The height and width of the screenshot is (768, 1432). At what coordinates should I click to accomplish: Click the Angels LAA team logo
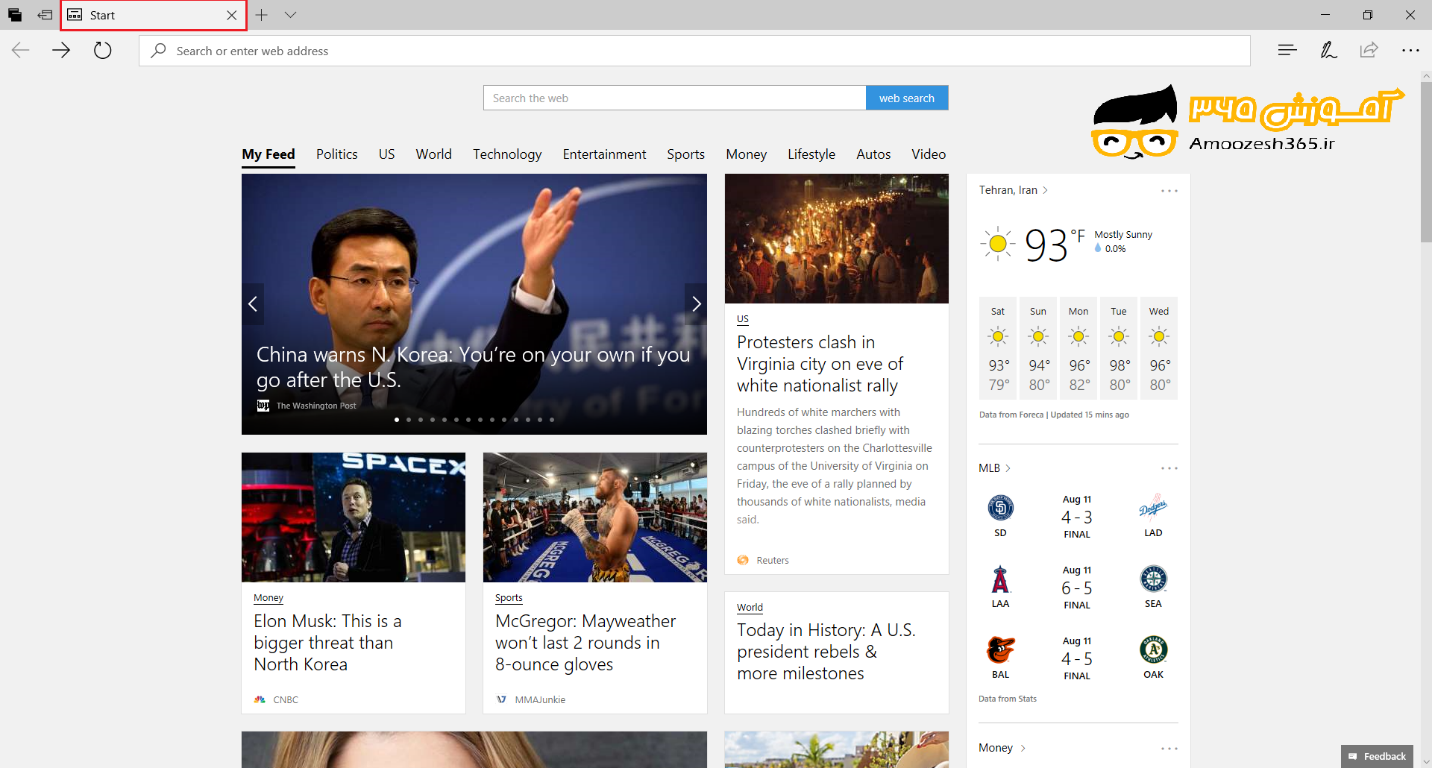1000,579
